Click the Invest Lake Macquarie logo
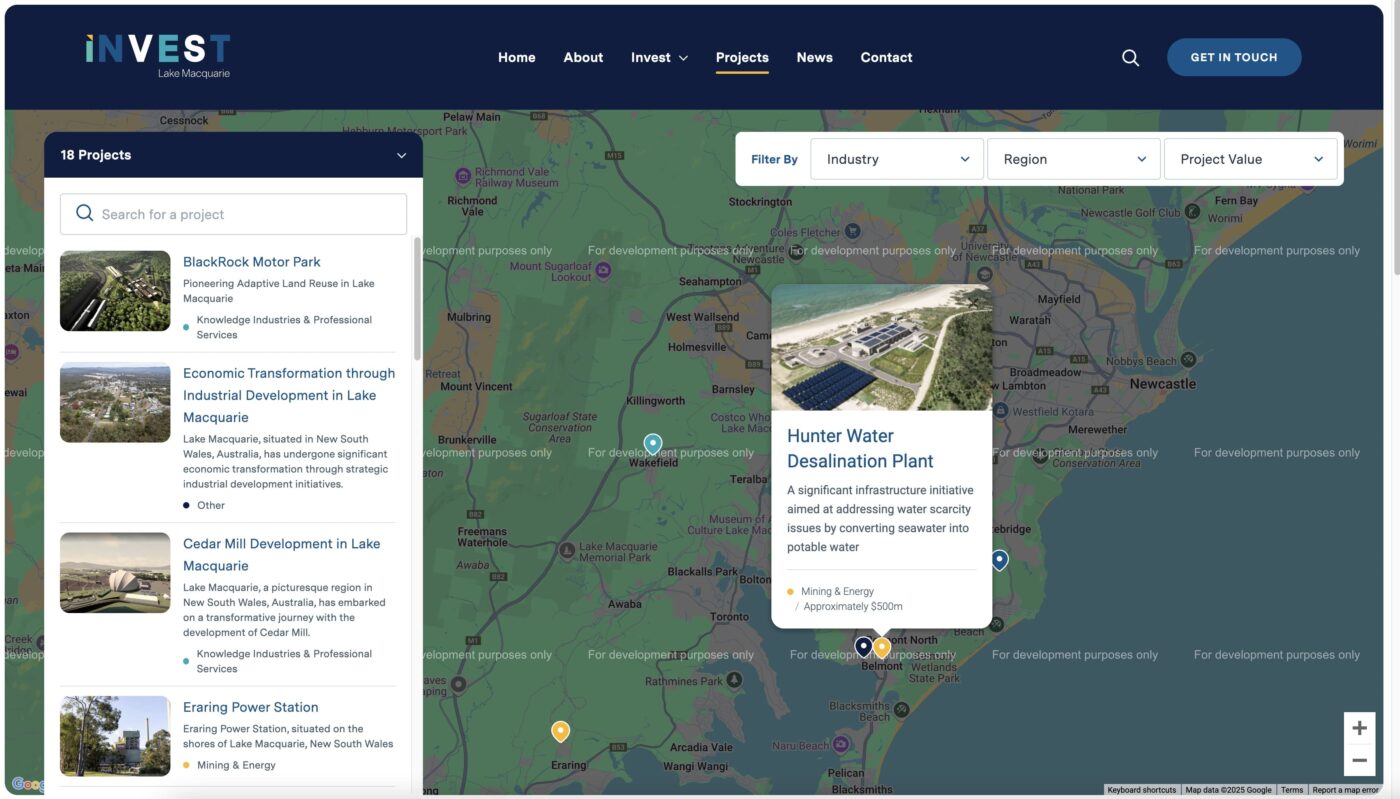The image size is (1400, 799). click(158, 56)
